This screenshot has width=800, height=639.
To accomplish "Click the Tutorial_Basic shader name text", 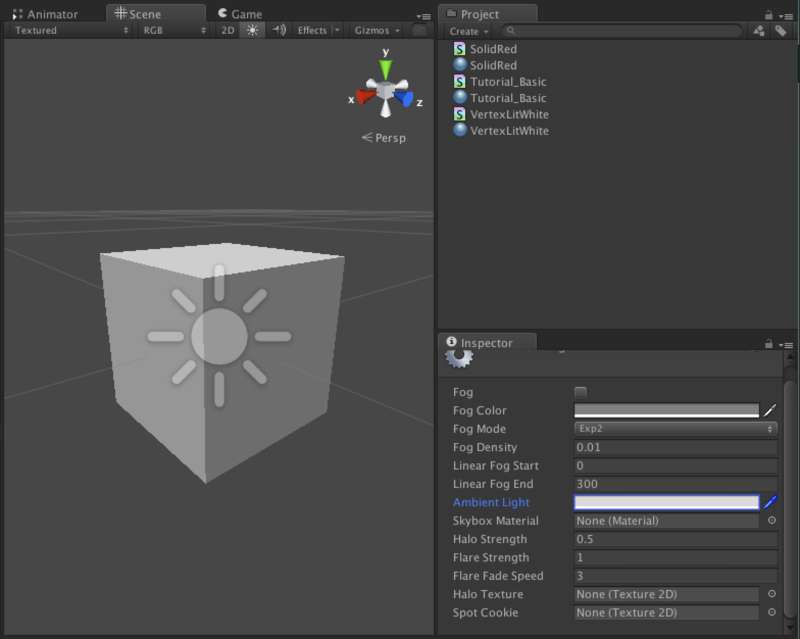I will click(508, 82).
